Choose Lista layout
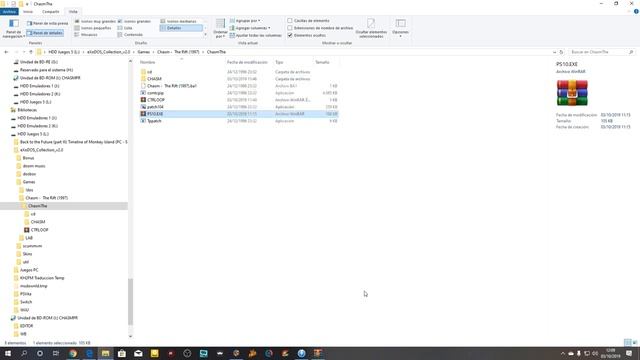Screen dimensions: 640x360 [x=125, y=28]
